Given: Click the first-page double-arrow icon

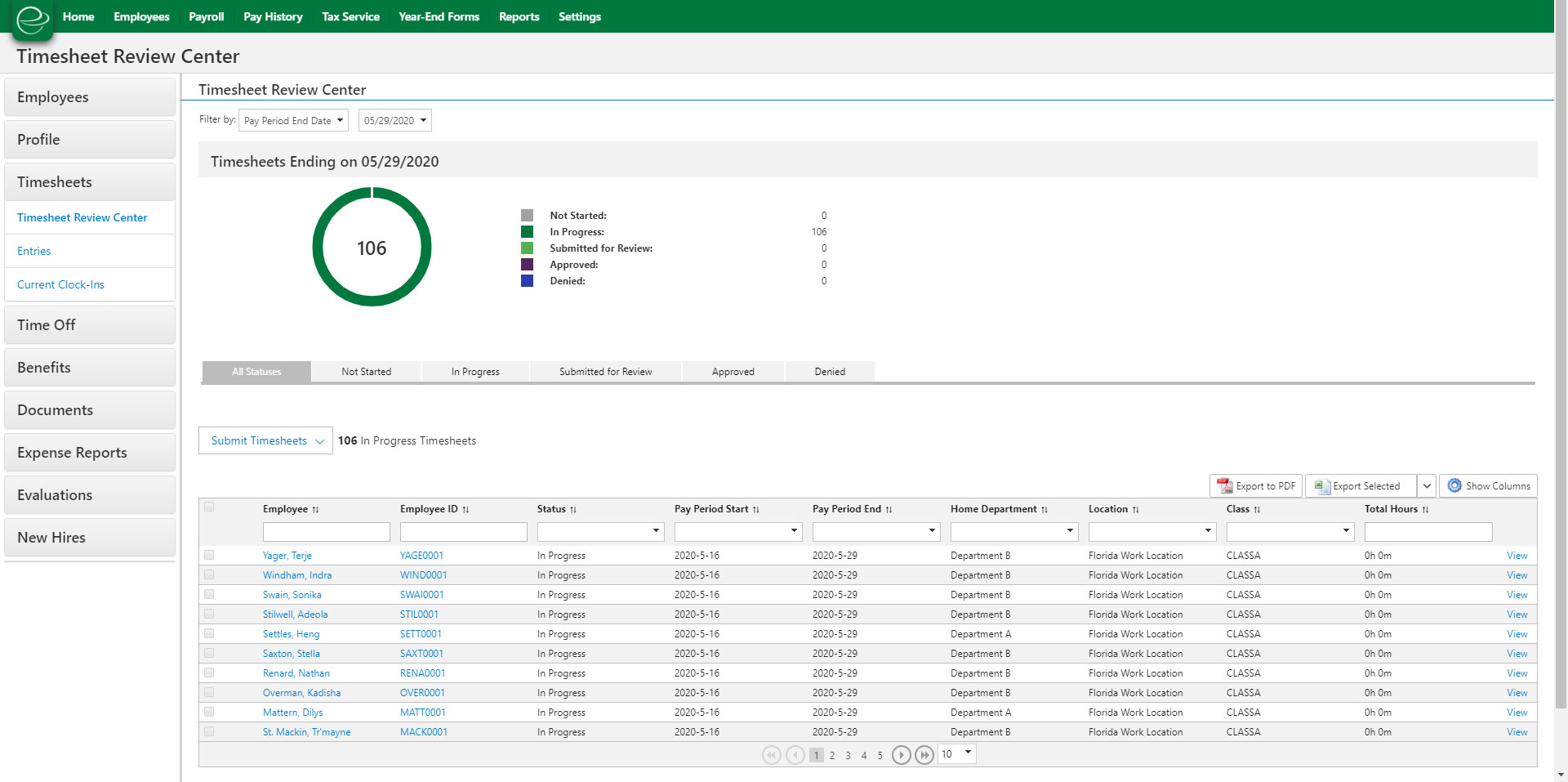Looking at the screenshot, I should pos(771,755).
